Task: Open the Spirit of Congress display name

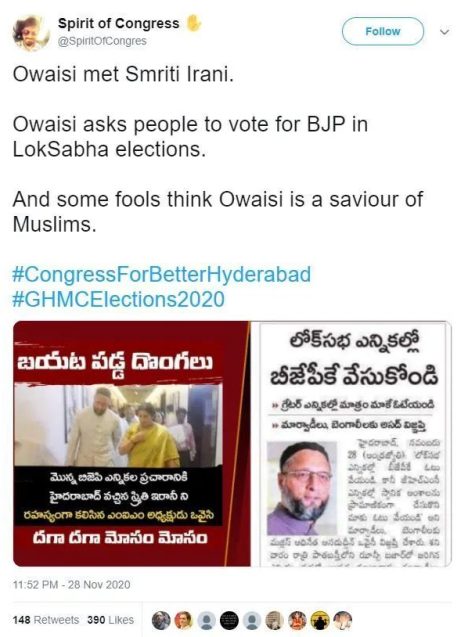Action: tap(118, 24)
